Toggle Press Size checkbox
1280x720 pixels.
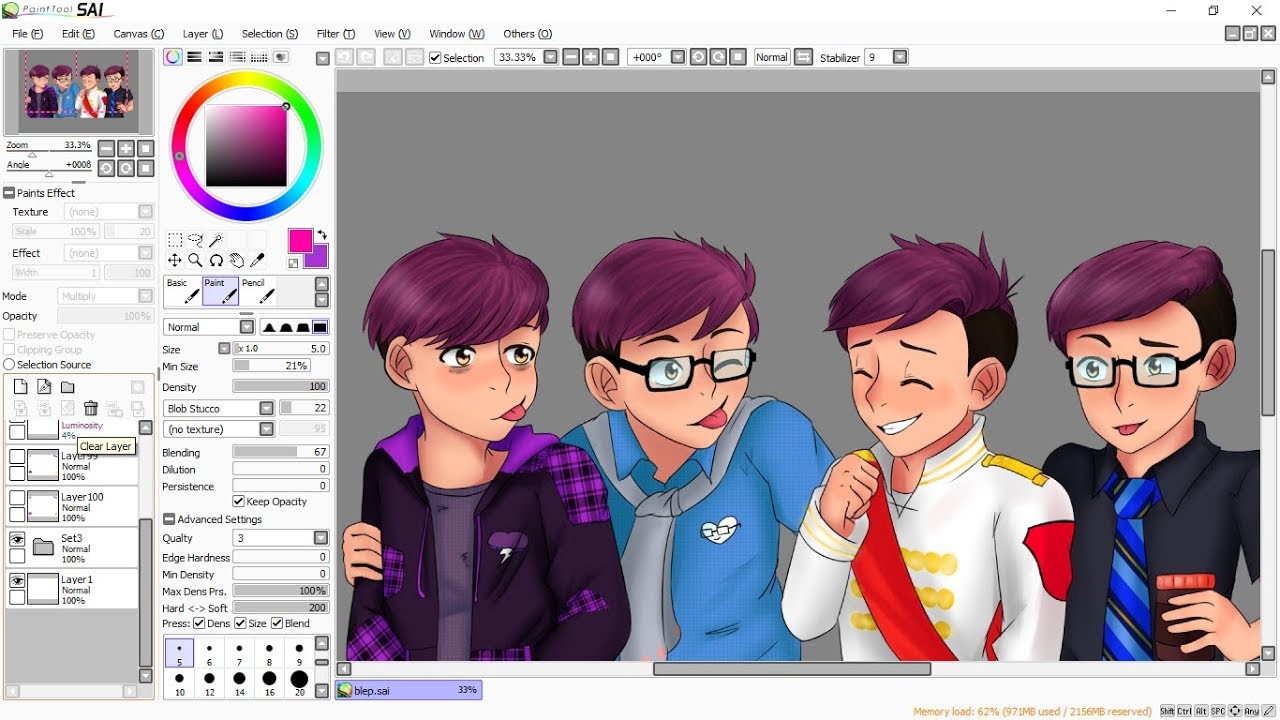240,623
